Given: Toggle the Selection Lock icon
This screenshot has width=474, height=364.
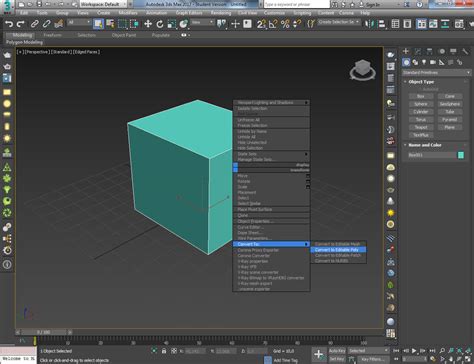Looking at the screenshot, I should pyautogui.click(x=164, y=351).
